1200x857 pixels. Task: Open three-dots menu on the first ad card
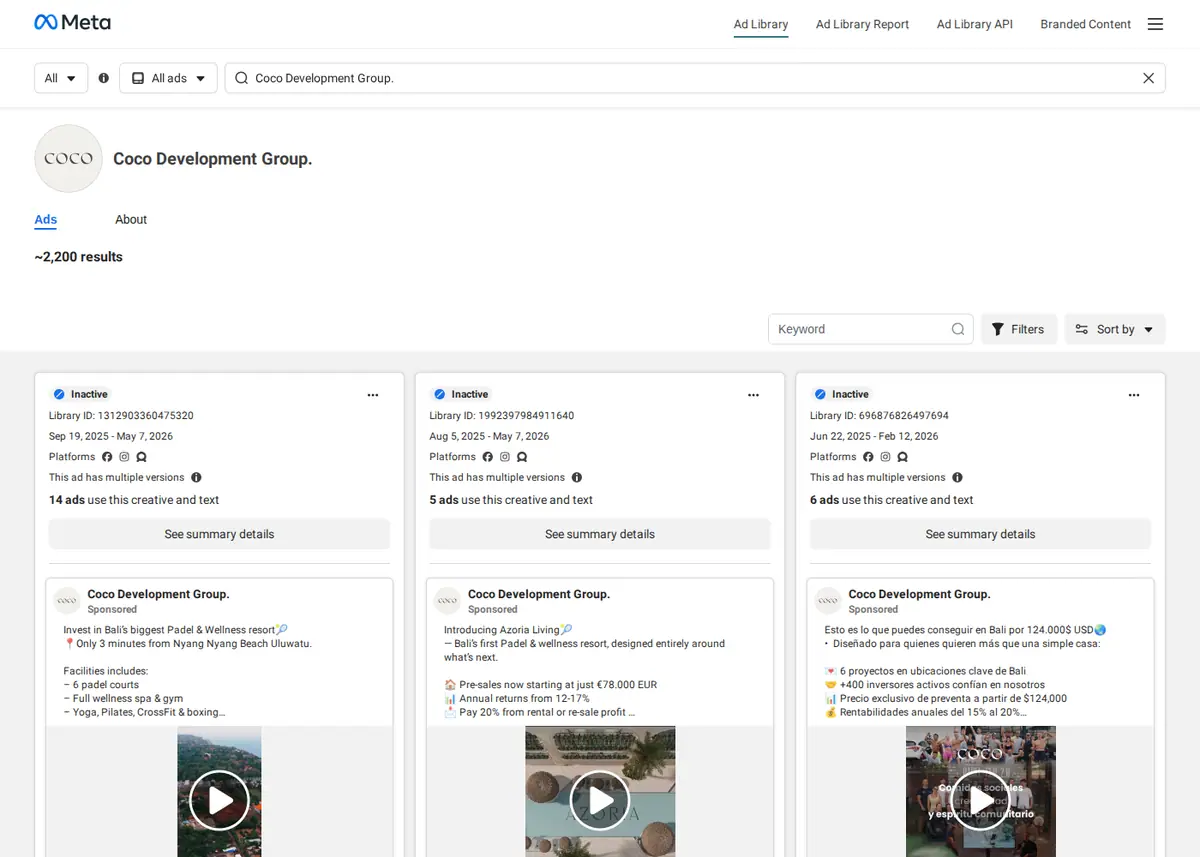coord(373,395)
